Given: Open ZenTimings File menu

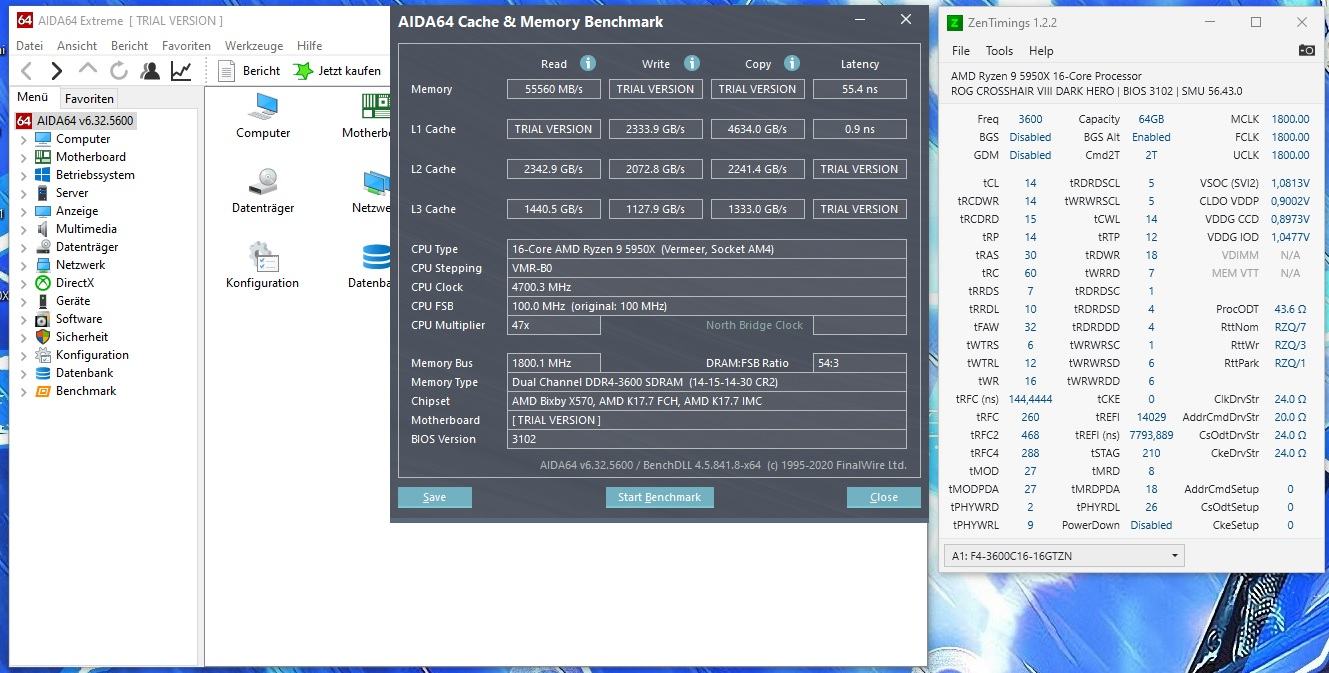Looking at the screenshot, I should (x=961, y=51).
